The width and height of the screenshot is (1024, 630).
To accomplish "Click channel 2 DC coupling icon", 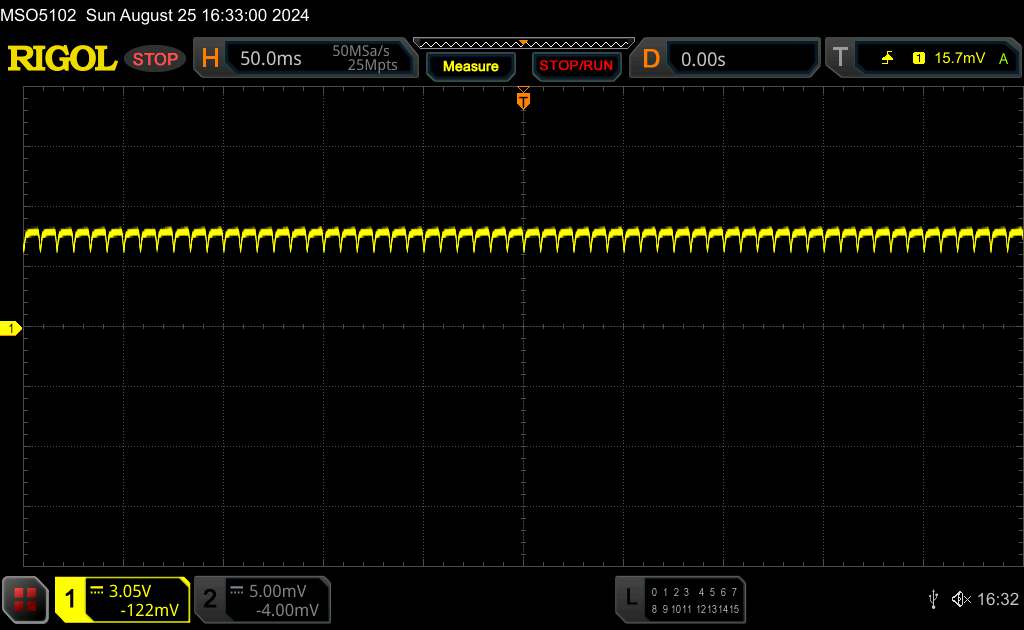I will tap(237, 590).
